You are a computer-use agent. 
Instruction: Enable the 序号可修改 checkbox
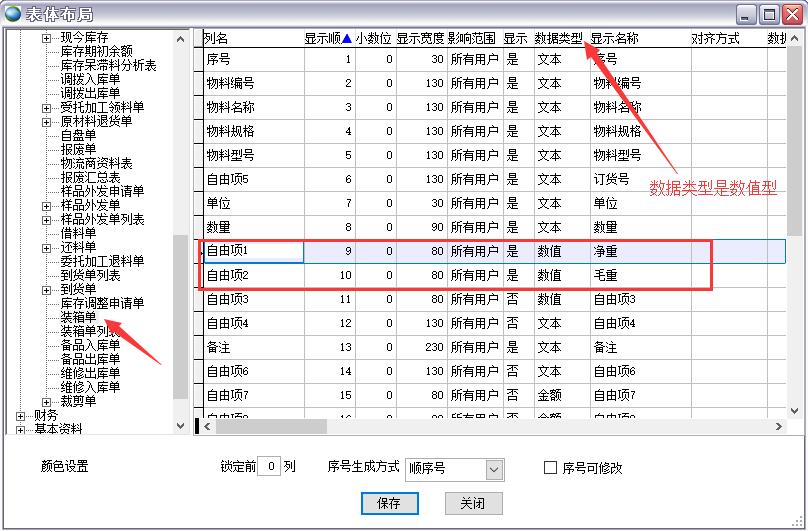tap(550, 467)
